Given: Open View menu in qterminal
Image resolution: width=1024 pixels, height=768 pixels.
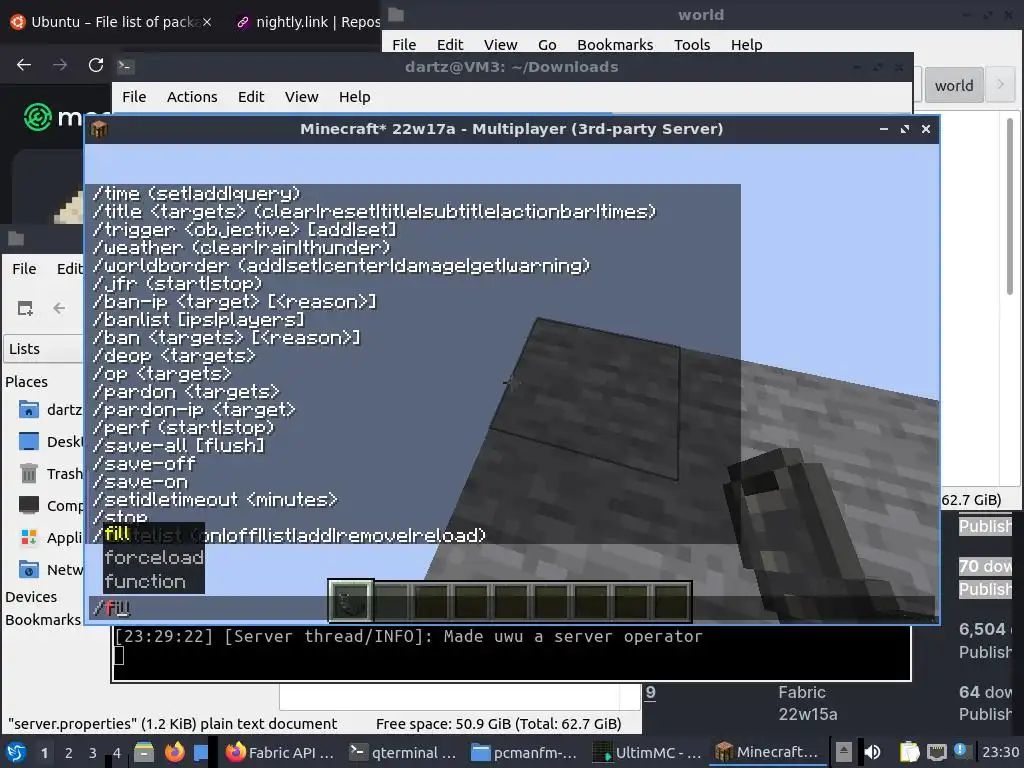Looking at the screenshot, I should (x=301, y=97).
